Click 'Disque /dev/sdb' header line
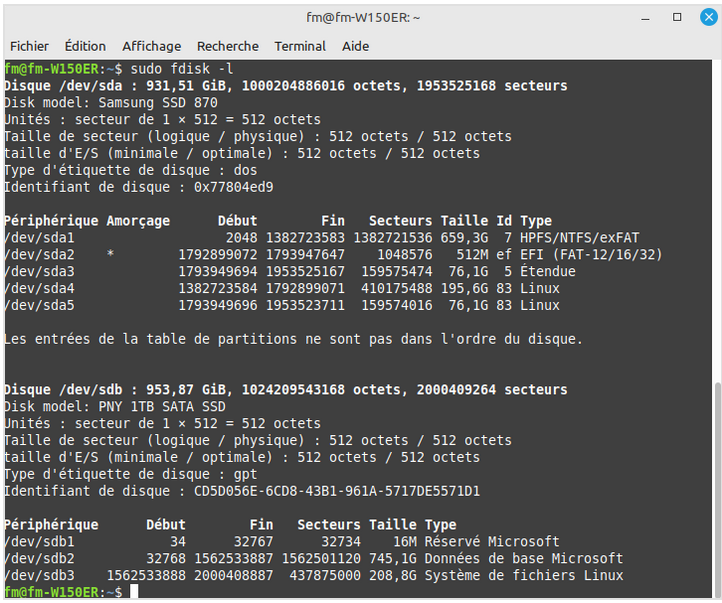The height and width of the screenshot is (603, 722). [285, 390]
